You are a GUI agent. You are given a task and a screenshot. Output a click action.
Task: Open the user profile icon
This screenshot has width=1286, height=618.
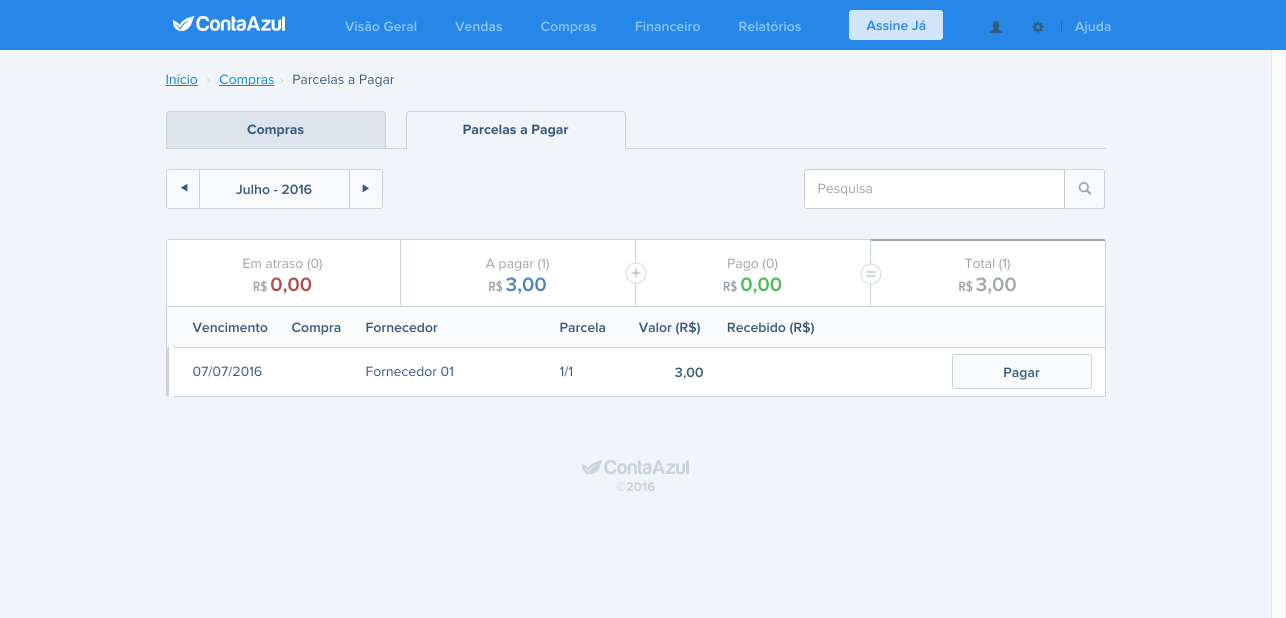coord(996,27)
